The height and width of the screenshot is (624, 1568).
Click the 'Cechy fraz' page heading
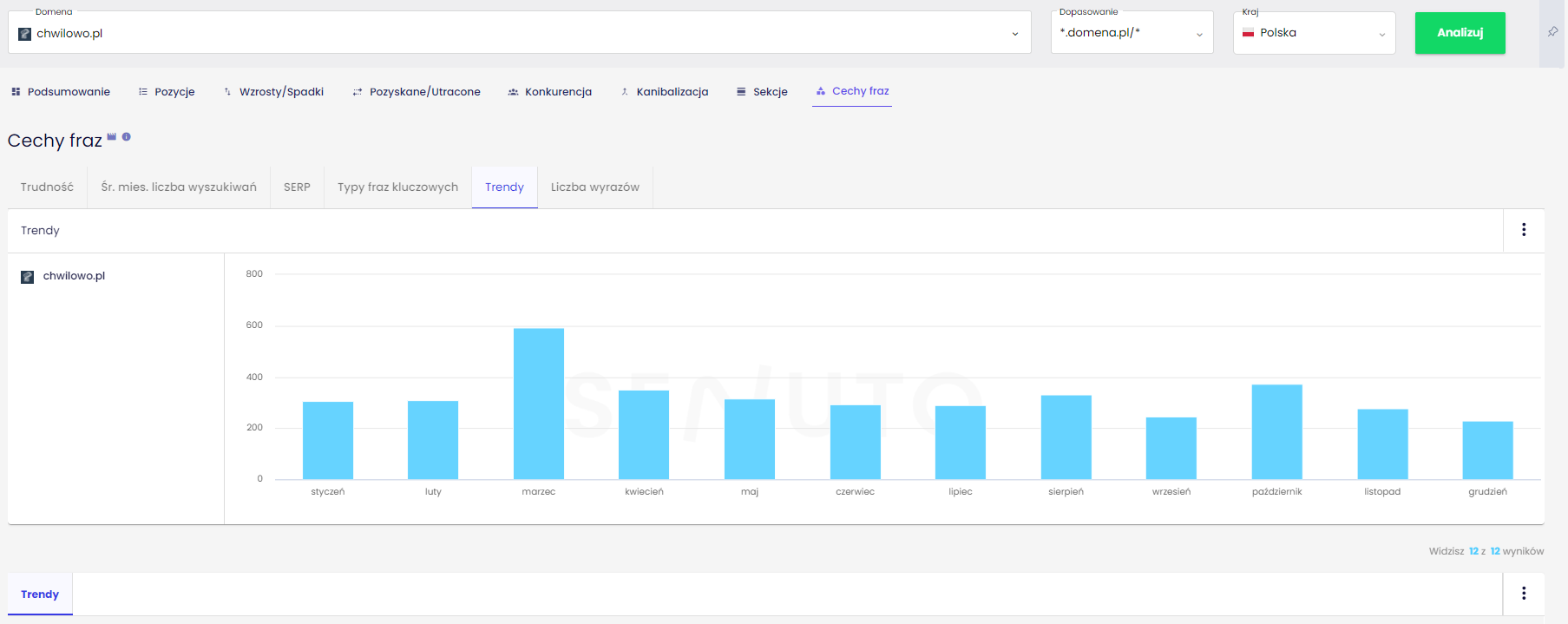click(x=55, y=141)
